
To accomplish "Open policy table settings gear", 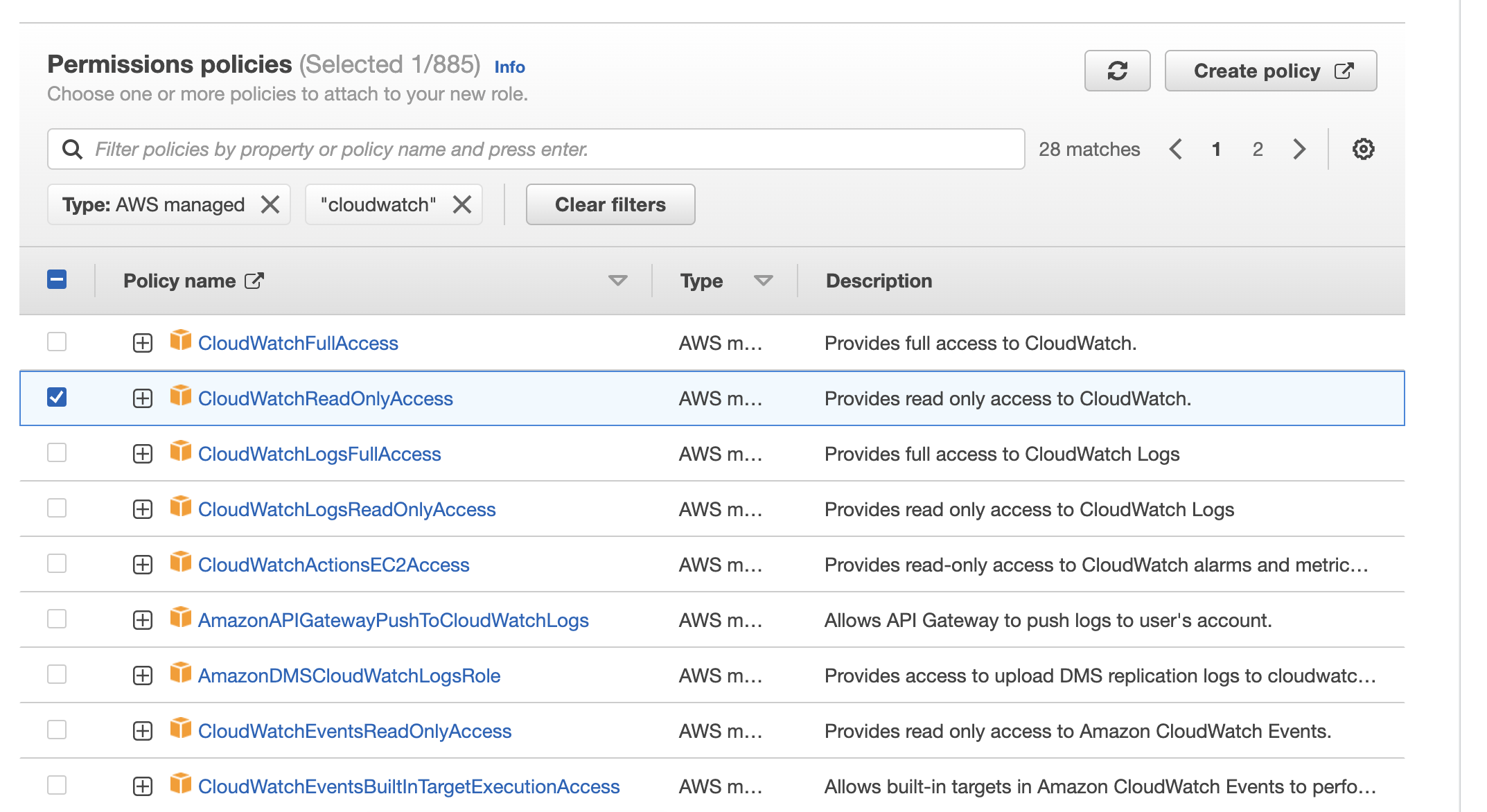I will pyautogui.click(x=1363, y=149).
